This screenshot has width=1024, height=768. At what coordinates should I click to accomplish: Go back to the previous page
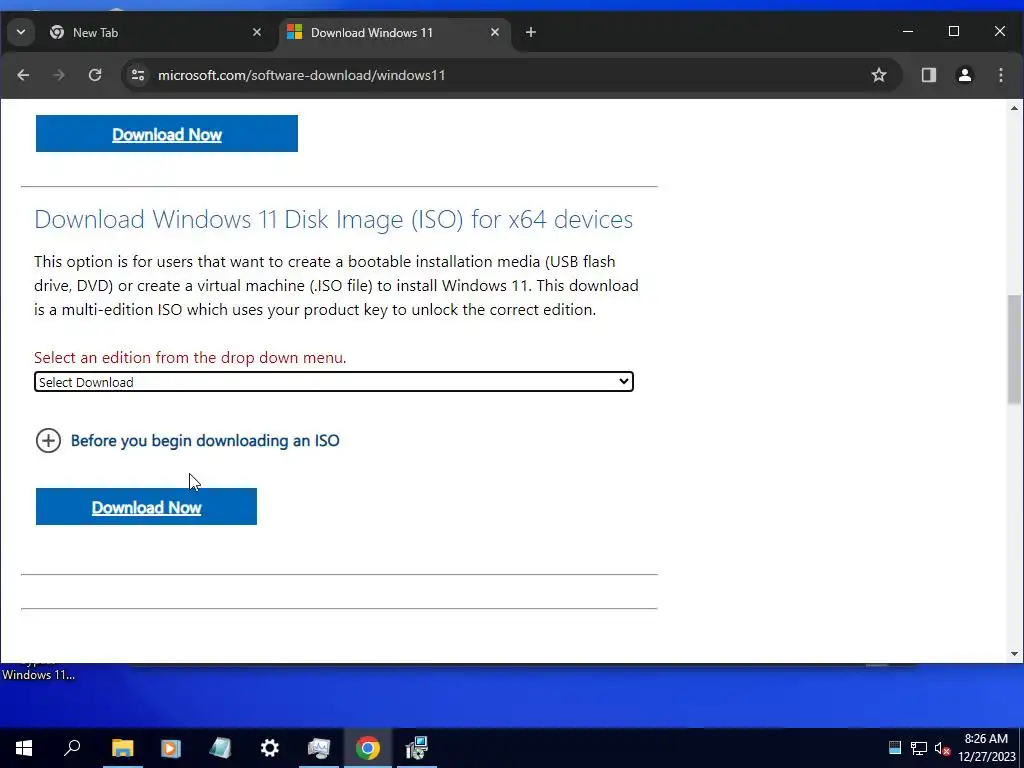(x=24, y=75)
